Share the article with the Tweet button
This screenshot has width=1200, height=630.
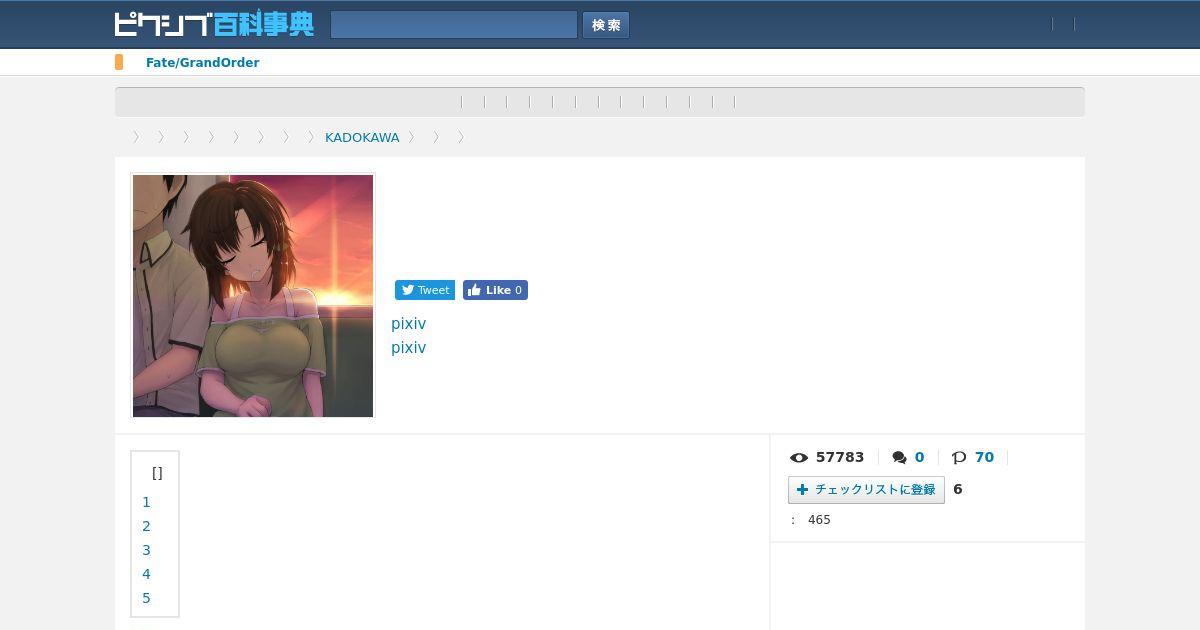(425, 290)
